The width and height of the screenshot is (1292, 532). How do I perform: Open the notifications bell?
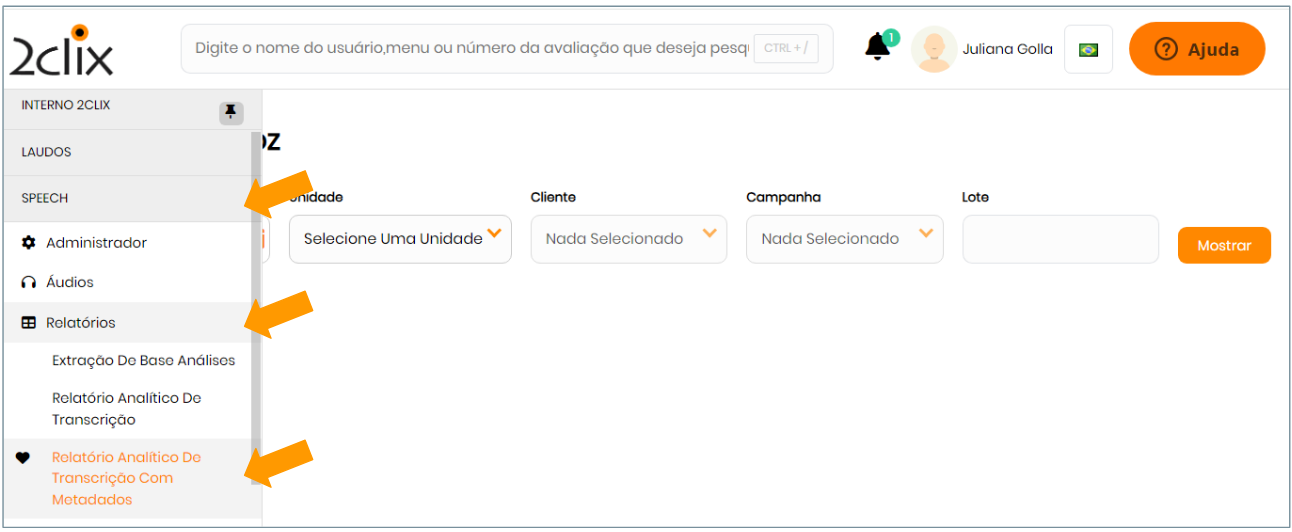[x=878, y=48]
